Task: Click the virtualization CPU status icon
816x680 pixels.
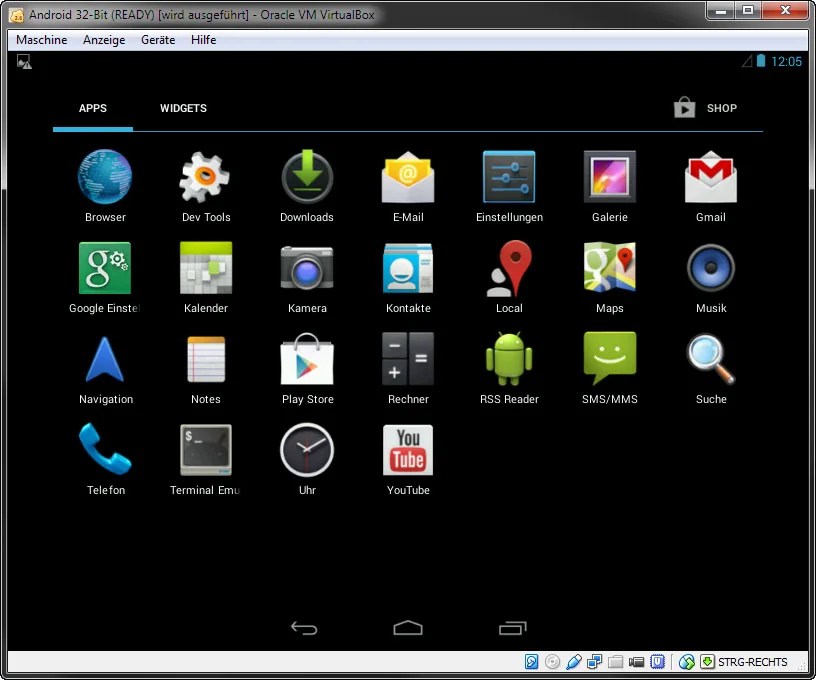Action: tap(657, 662)
